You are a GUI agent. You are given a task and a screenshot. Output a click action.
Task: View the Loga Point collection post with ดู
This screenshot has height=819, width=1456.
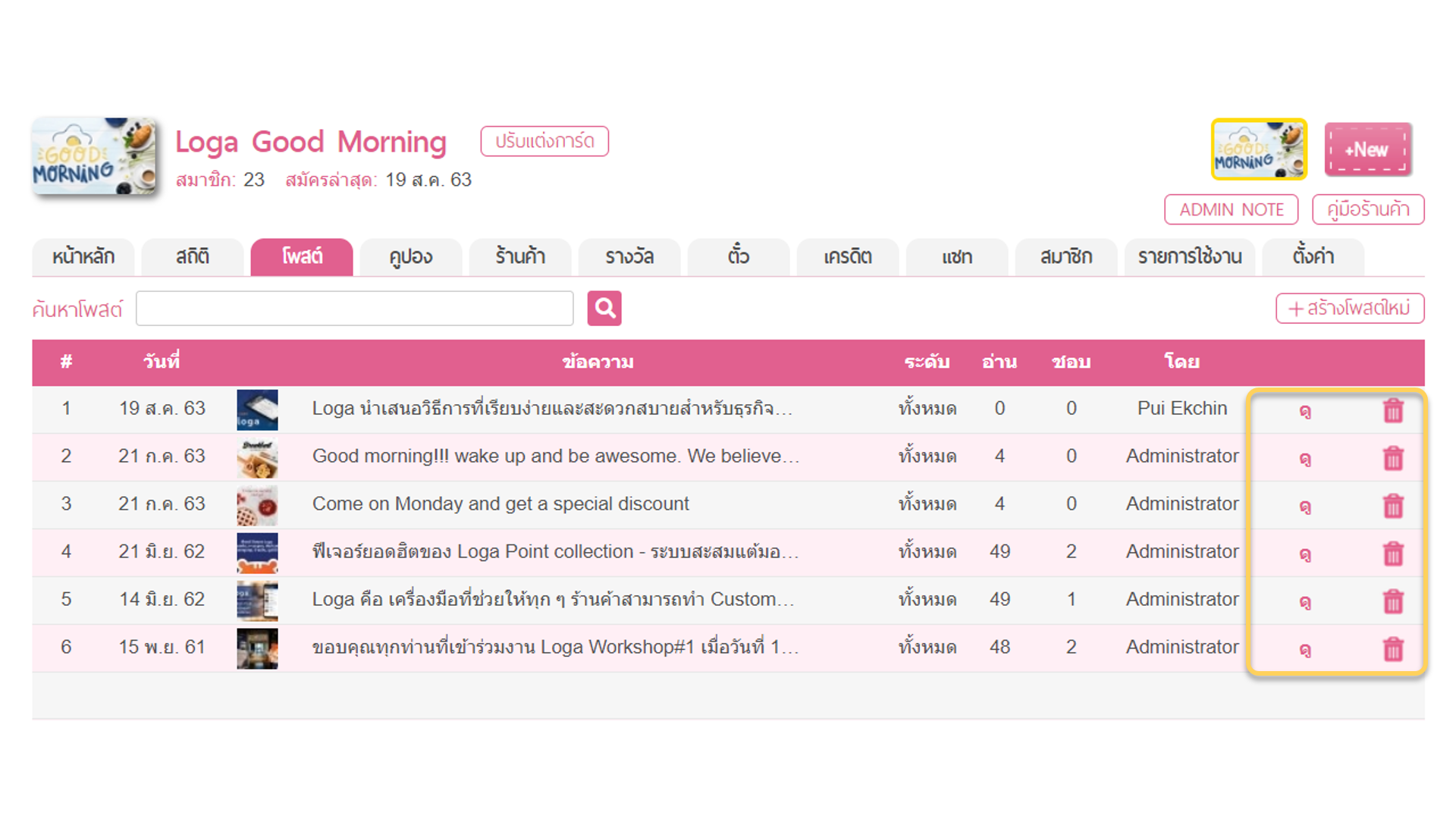(x=1304, y=554)
